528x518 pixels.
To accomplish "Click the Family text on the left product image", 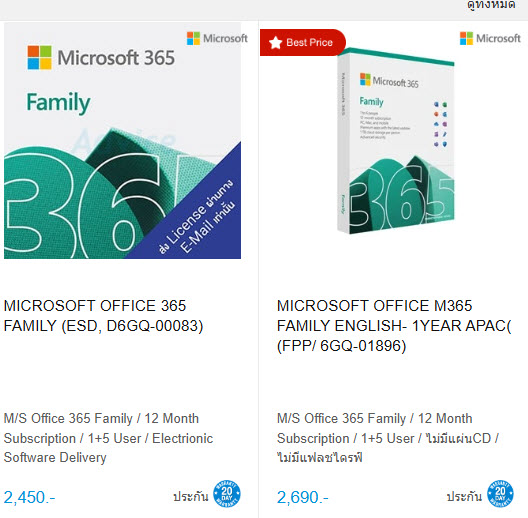I will (x=58, y=102).
